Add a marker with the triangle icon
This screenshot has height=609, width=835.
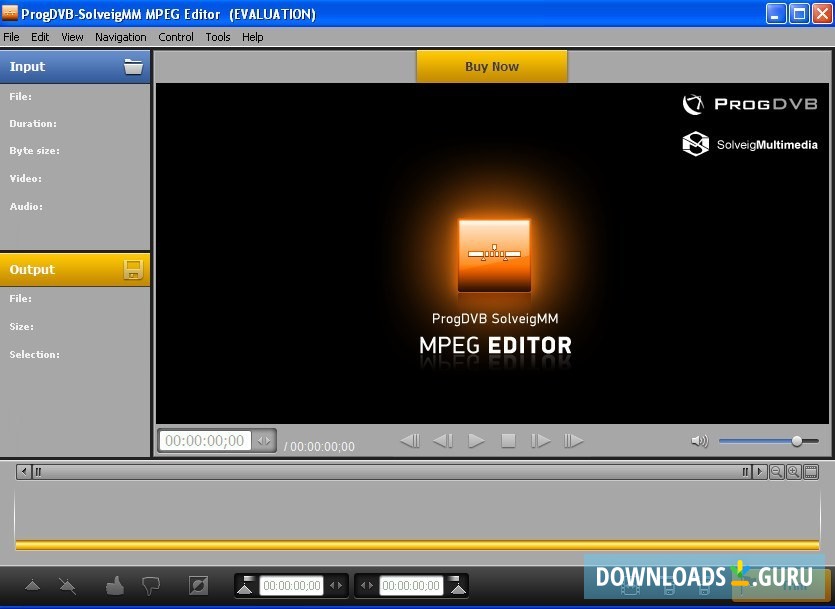point(33,586)
